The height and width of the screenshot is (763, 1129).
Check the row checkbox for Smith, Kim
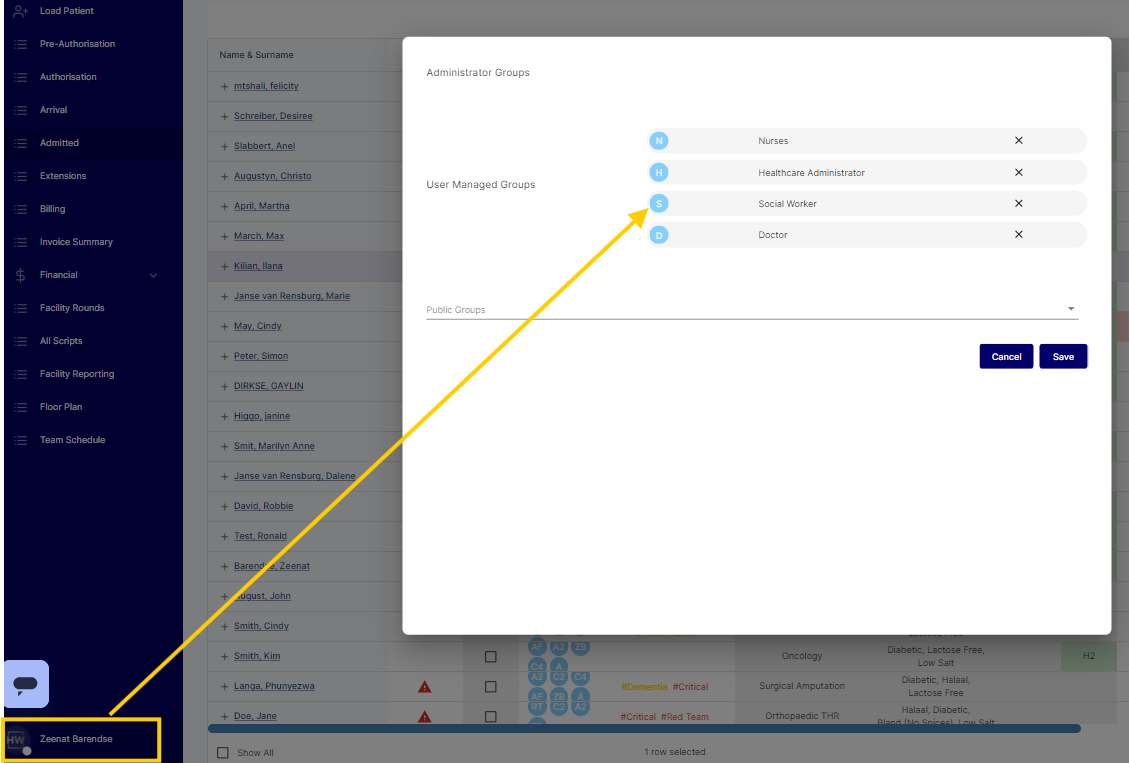(490, 657)
